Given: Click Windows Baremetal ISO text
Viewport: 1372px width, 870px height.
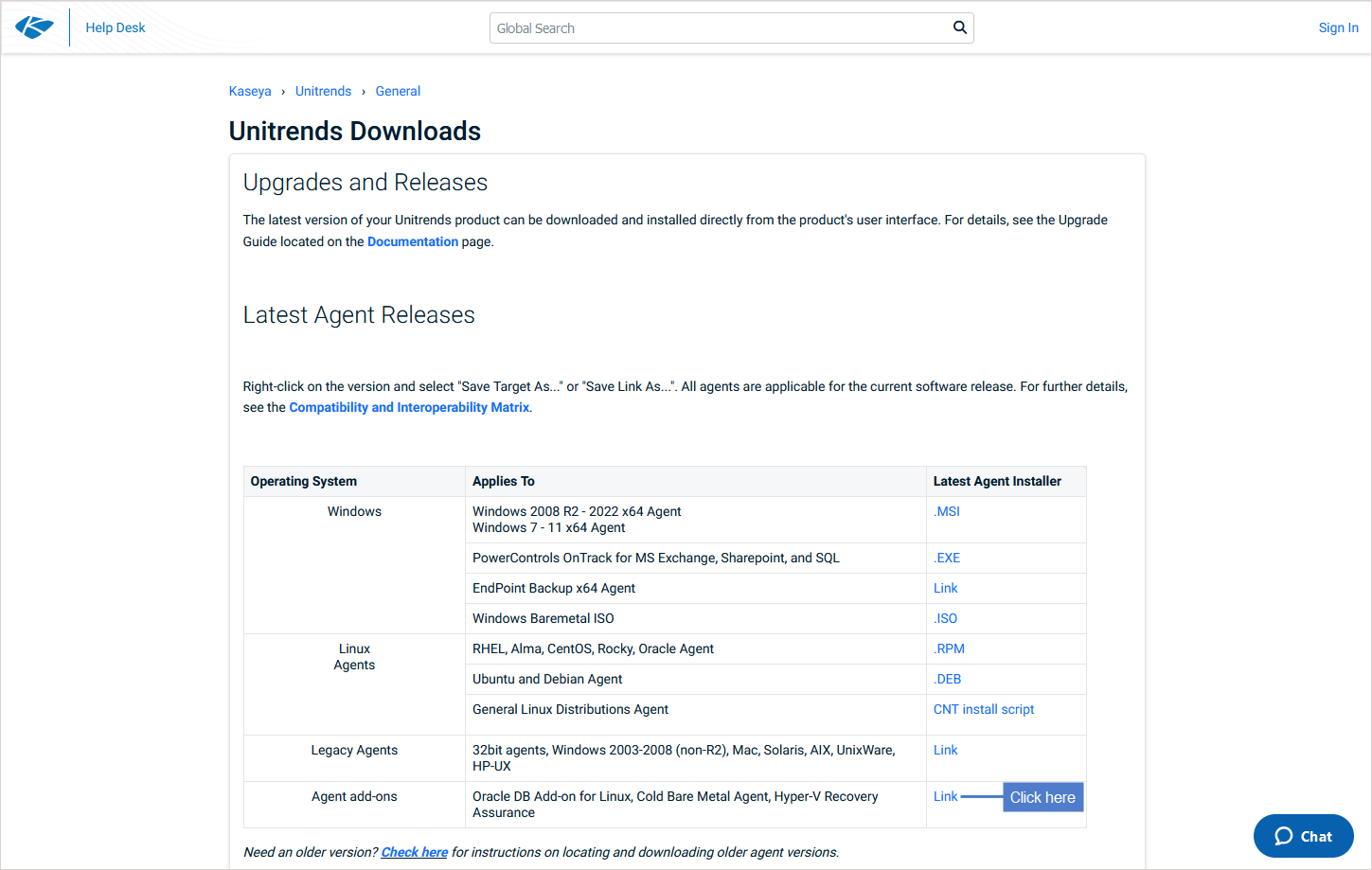Looking at the screenshot, I should coord(543,618).
